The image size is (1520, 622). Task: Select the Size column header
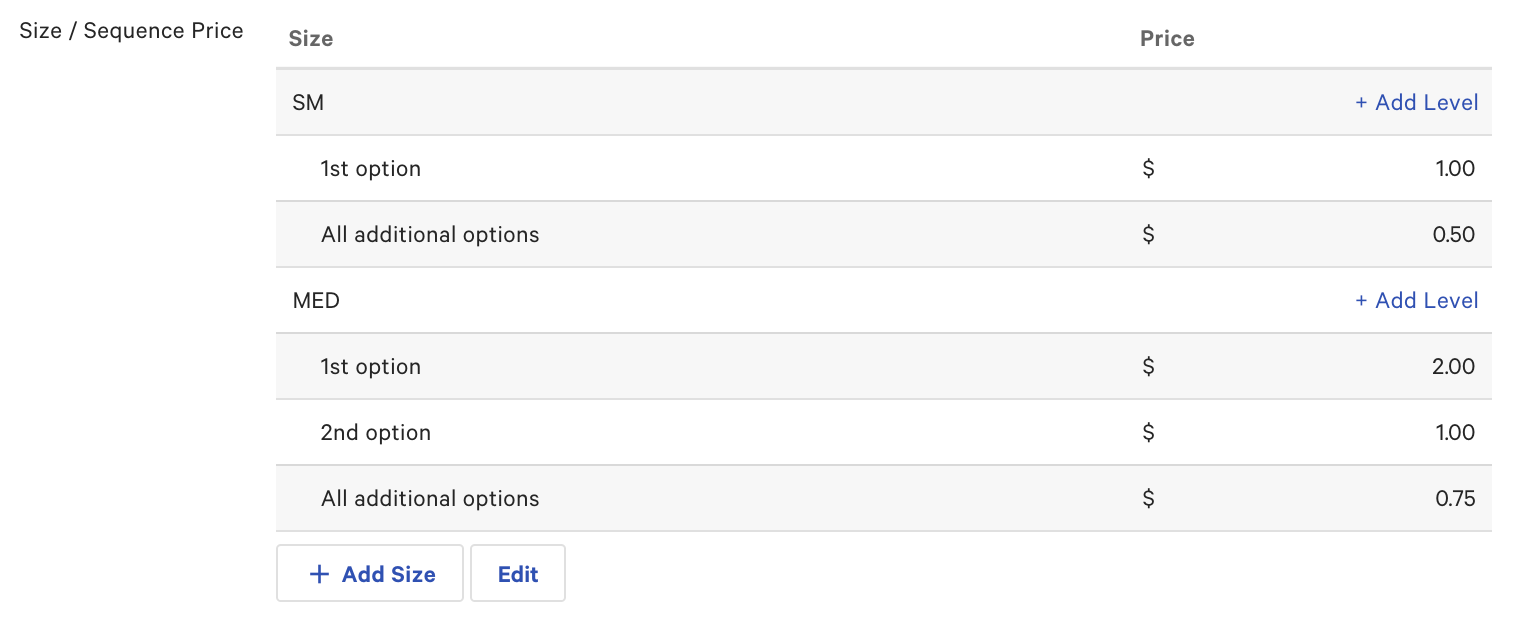point(310,38)
